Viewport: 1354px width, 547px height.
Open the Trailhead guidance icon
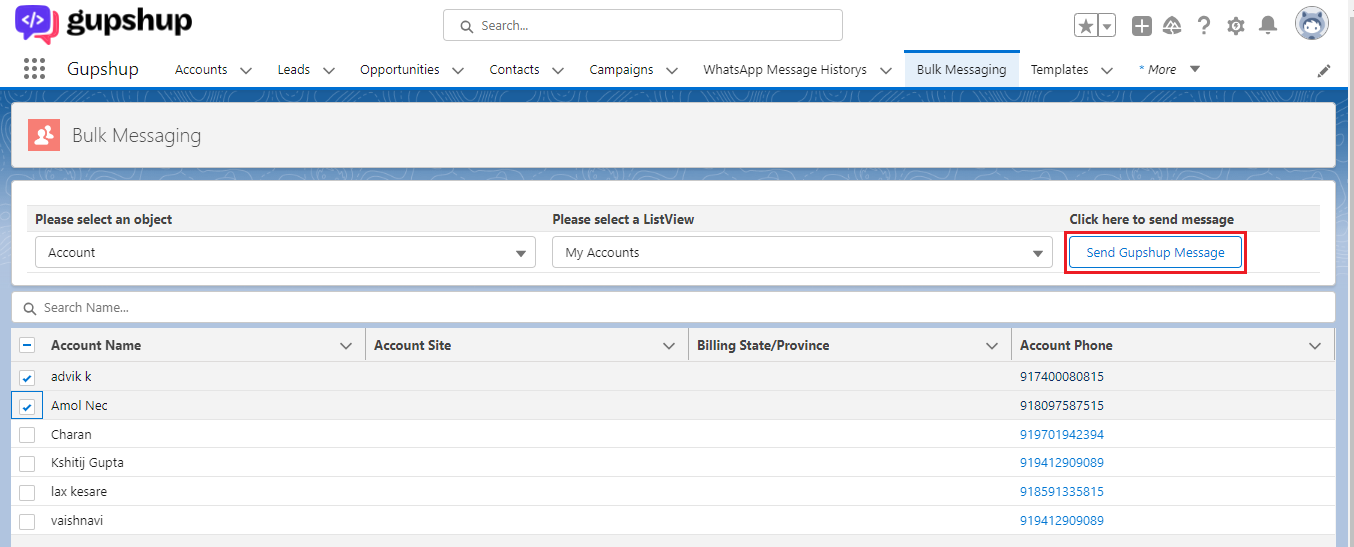(x=1173, y=26)
